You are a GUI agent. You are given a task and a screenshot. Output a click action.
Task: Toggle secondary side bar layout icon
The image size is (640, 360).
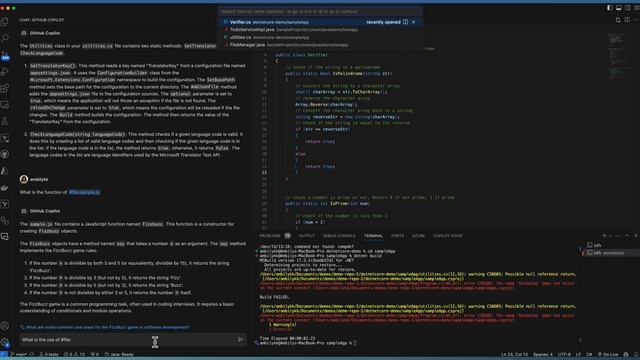tap(627, 8)
